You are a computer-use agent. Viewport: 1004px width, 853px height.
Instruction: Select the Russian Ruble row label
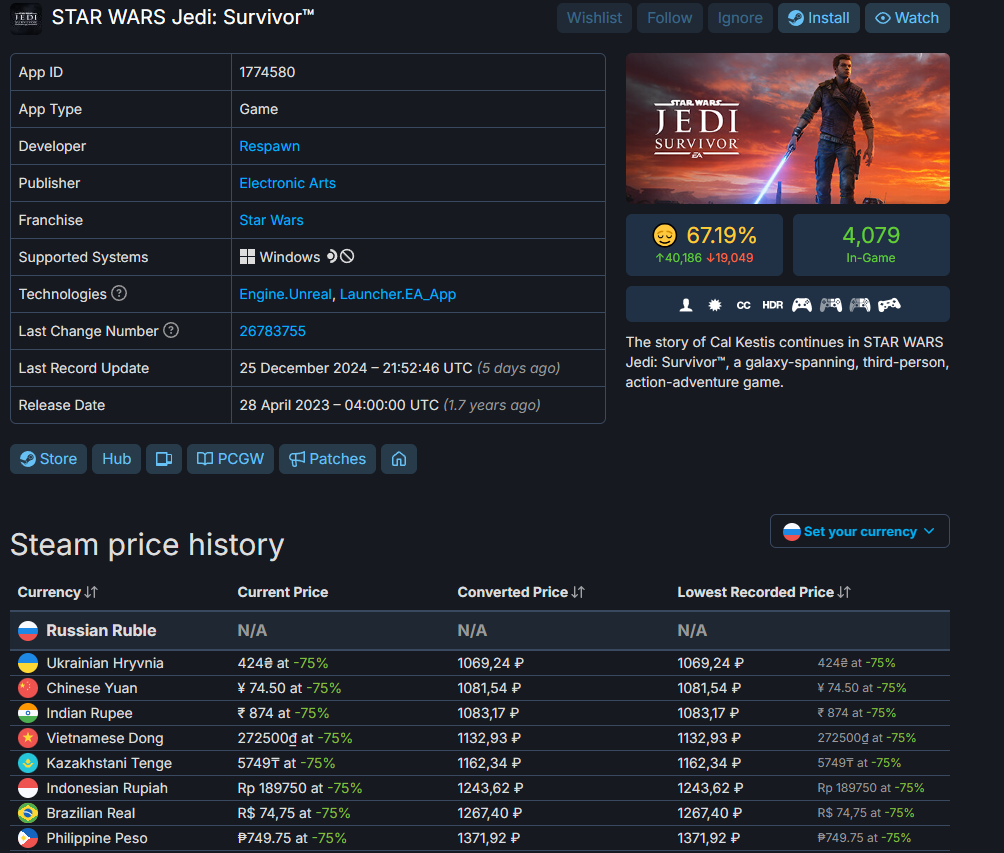pyautogui.click(x=101, y=631)
